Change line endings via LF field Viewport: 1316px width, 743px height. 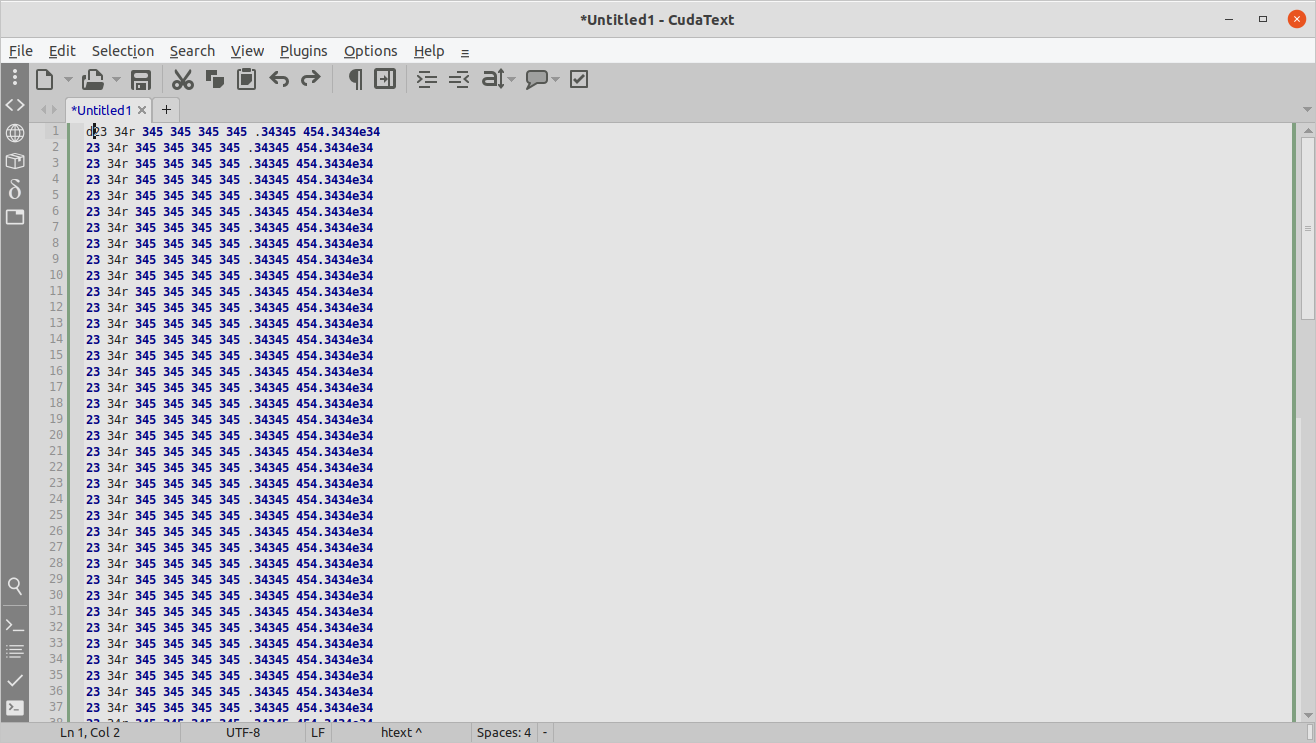pyautogui.click(x=318, y=732)
